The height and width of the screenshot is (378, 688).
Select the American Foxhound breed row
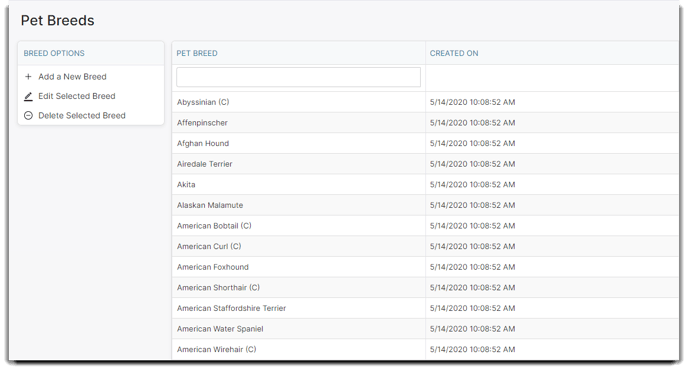click(x=425, y=267)
